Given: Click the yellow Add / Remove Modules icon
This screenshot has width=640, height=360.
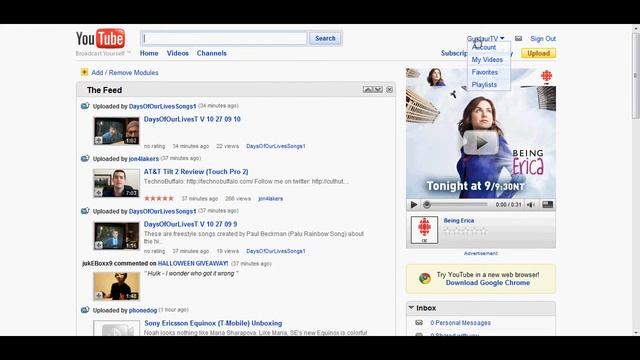Looking at the screenshot, I should tap(84, 72).
